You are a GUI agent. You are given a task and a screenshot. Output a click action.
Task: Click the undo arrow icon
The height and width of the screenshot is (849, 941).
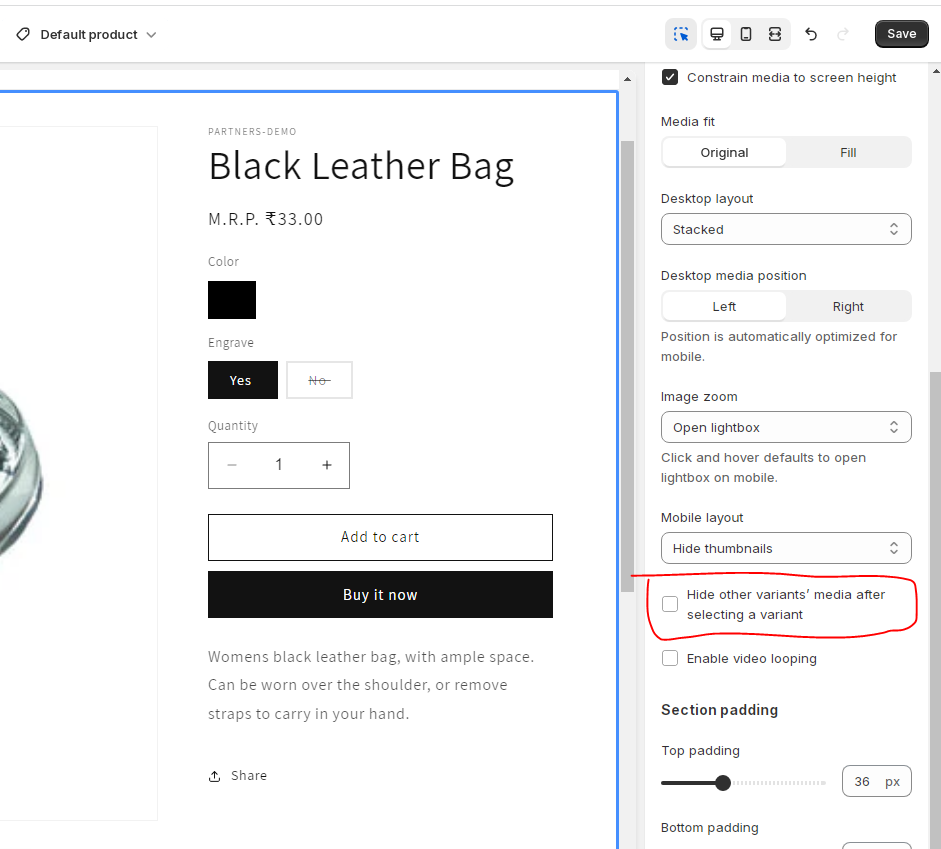811,34
